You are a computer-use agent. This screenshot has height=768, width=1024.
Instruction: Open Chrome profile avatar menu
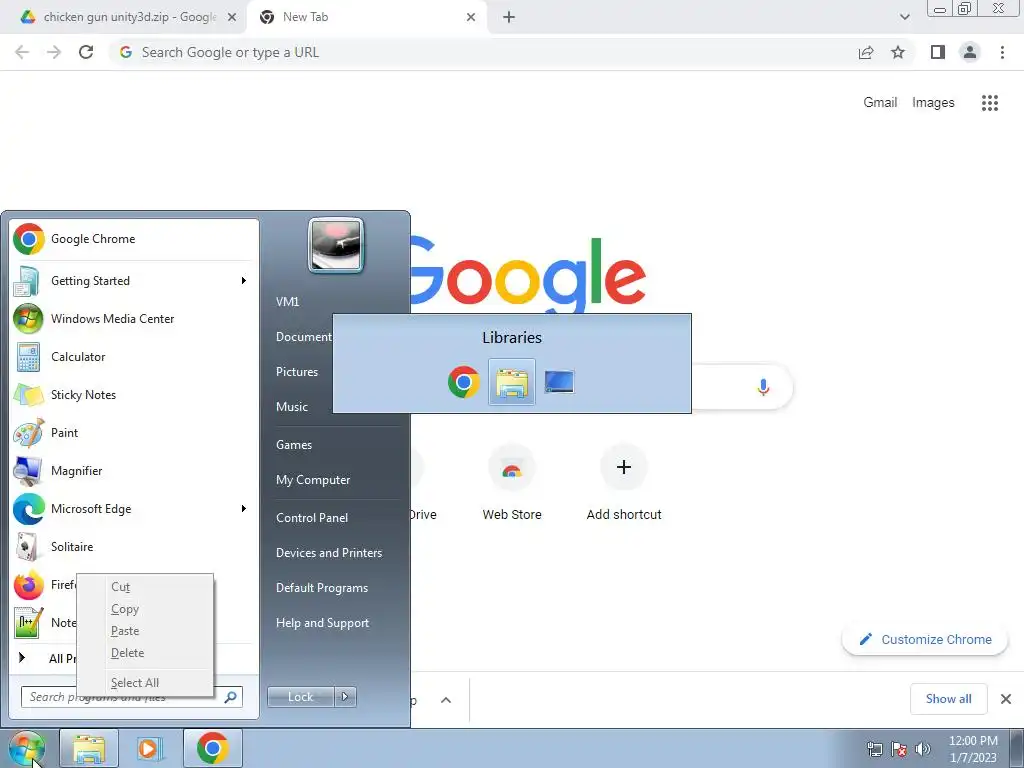[x=970, y=52]
